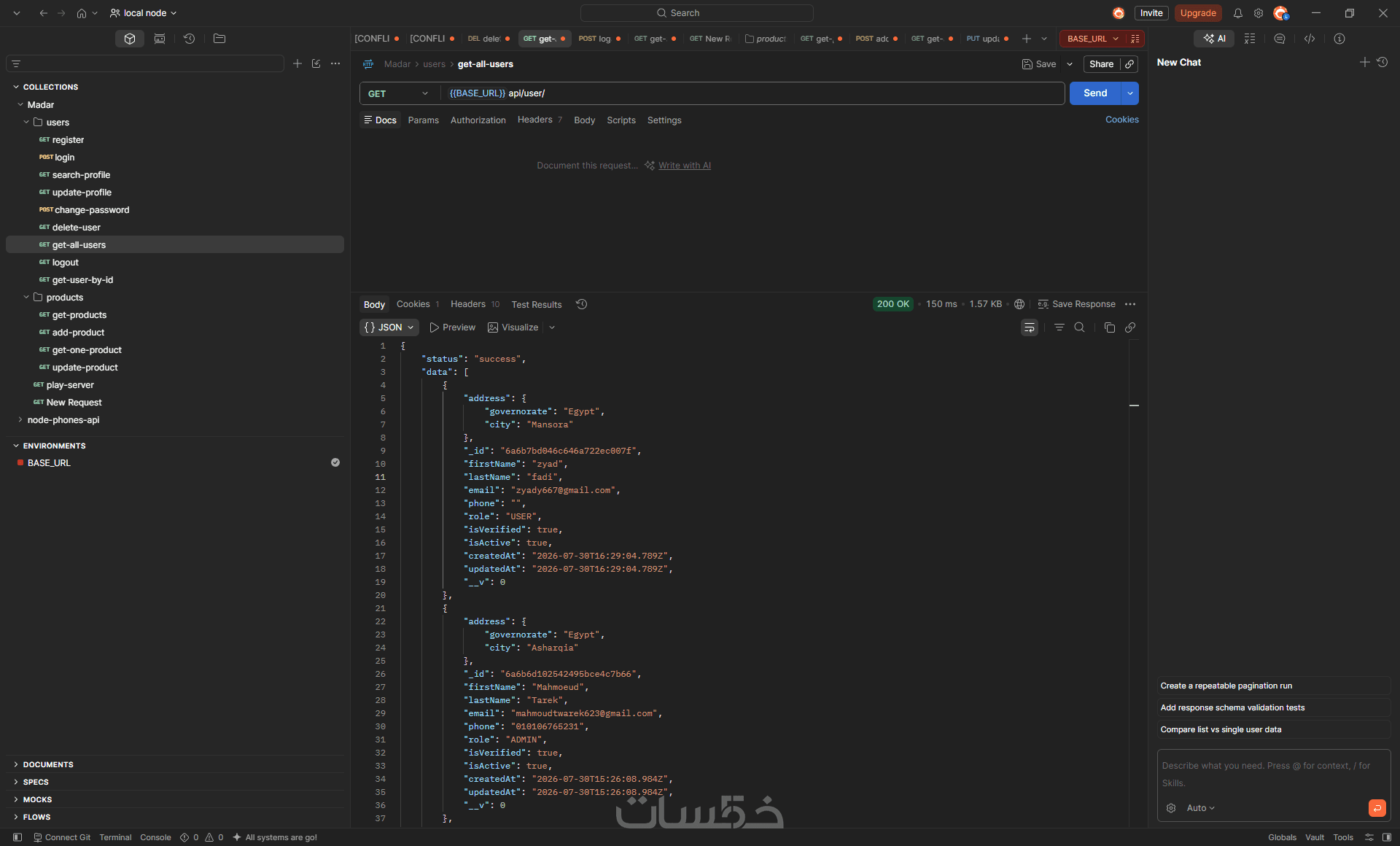Open response more options ellipsis

[x=1130, y=304]
